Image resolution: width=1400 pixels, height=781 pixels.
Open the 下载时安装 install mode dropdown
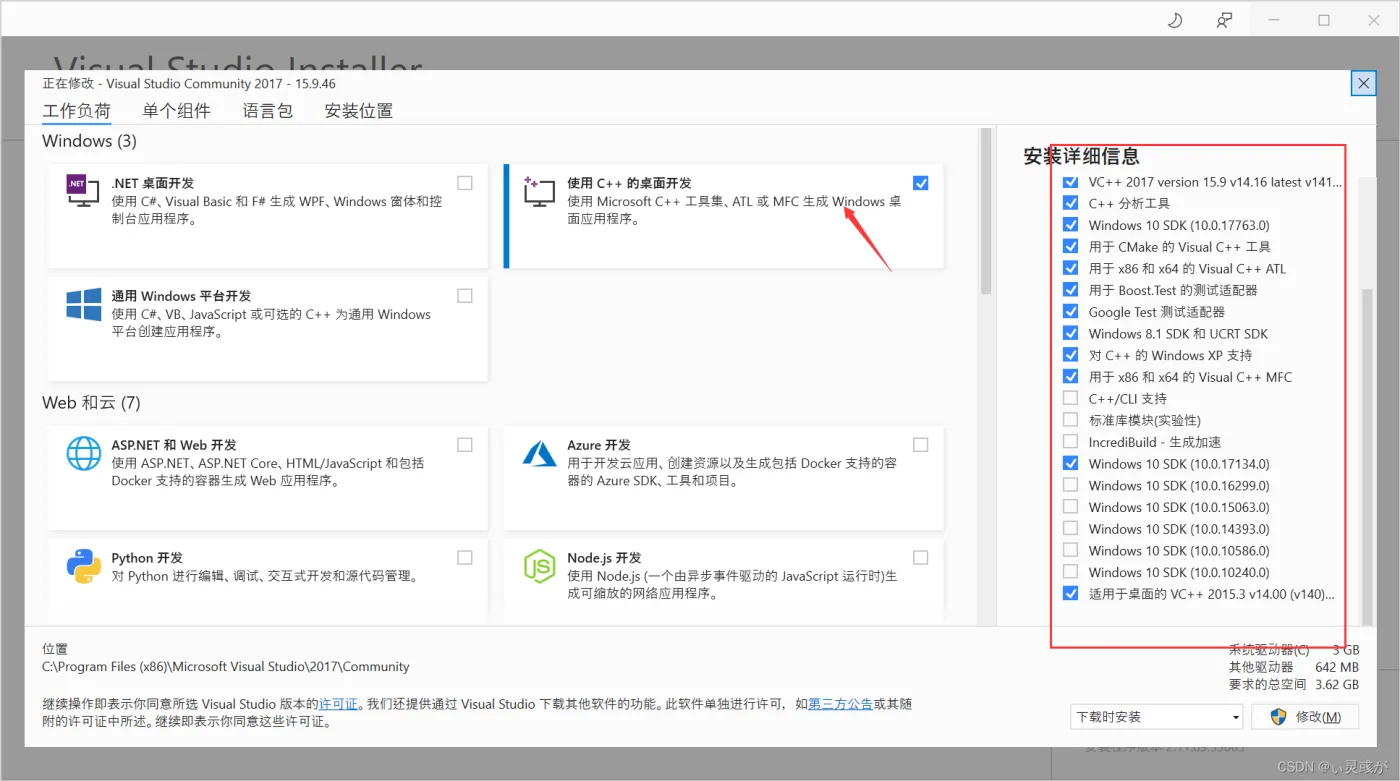(x=1156, y=717)
